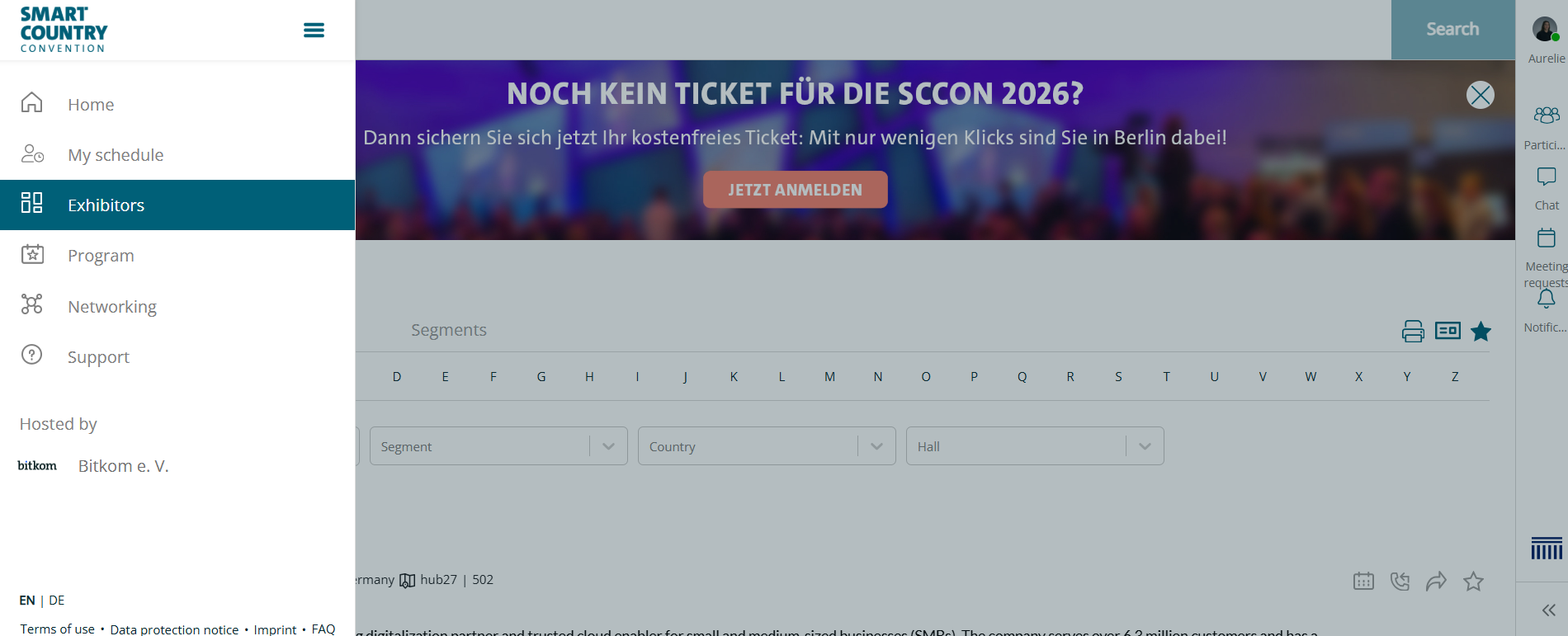The height and width of the screenshot is (636, 1568).
Task: Open the Notifications bell icon
Action: (1546, 299)
